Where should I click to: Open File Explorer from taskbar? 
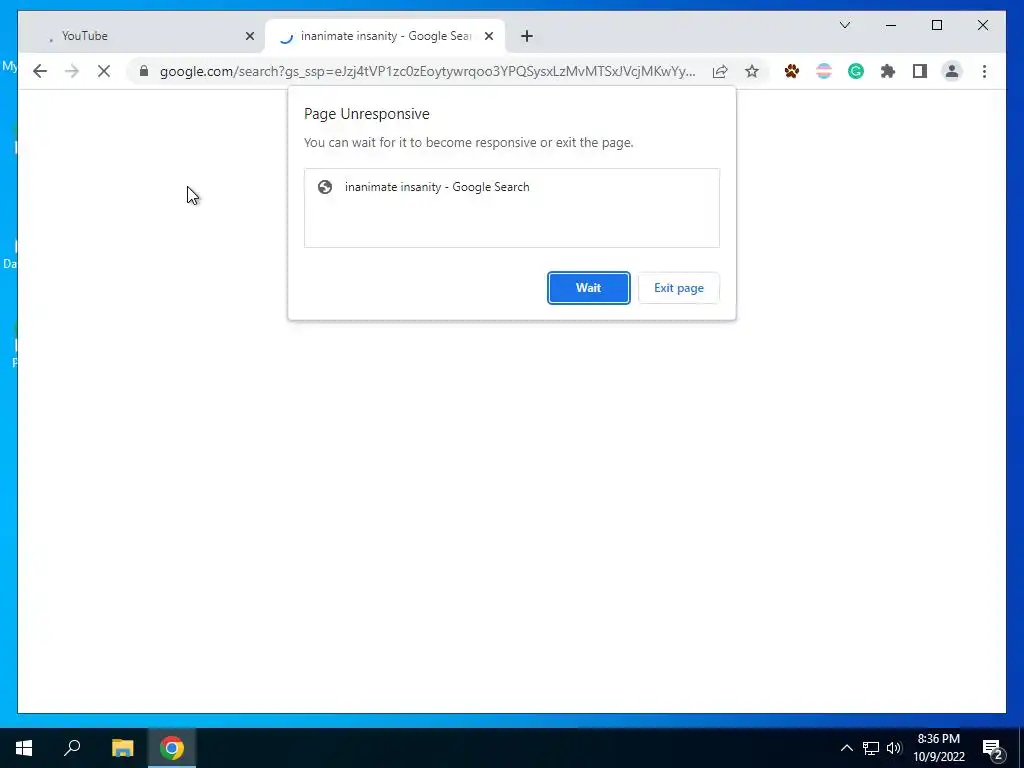point(122,748)
